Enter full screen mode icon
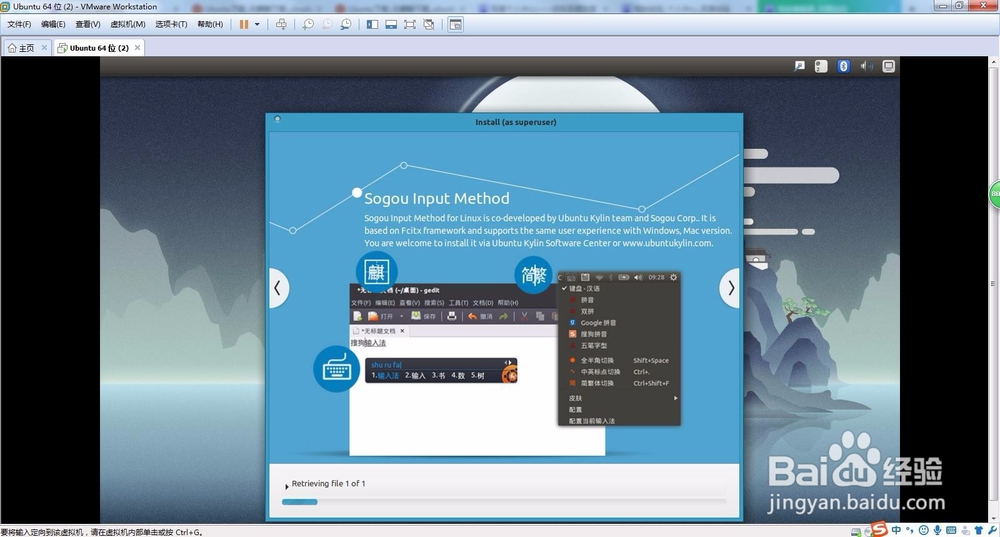The height and width of the screenshot is (537, 1000). tap(410, 24)
